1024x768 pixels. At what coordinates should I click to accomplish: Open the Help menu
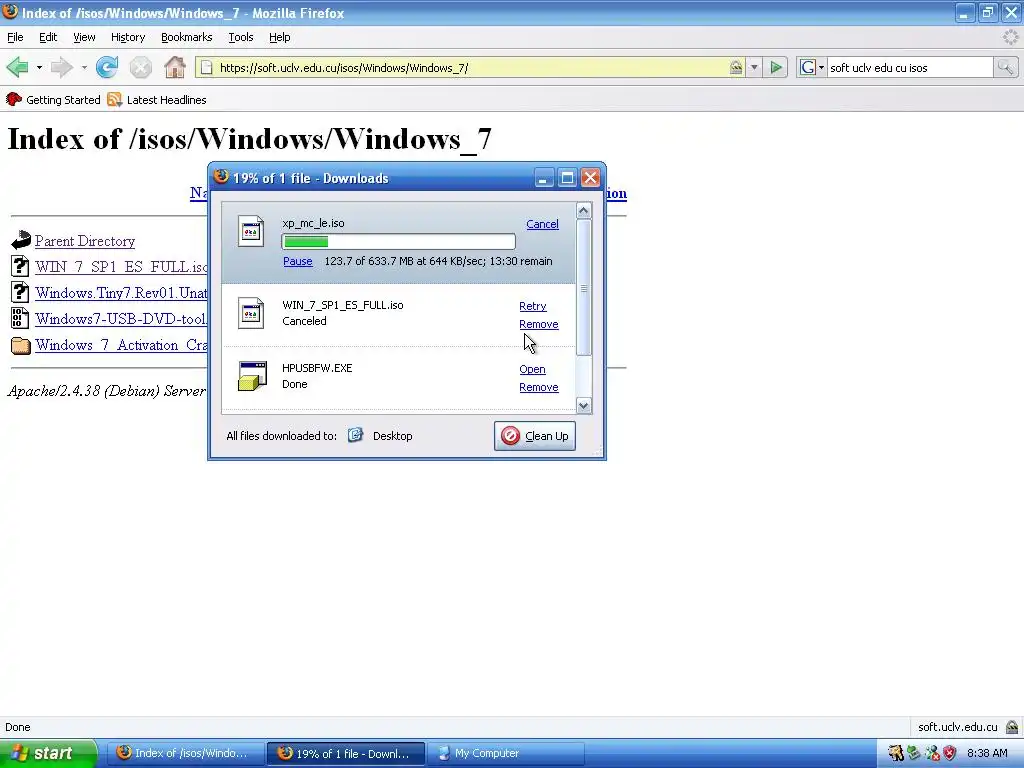pyautogui.click(x=280, y=37)
